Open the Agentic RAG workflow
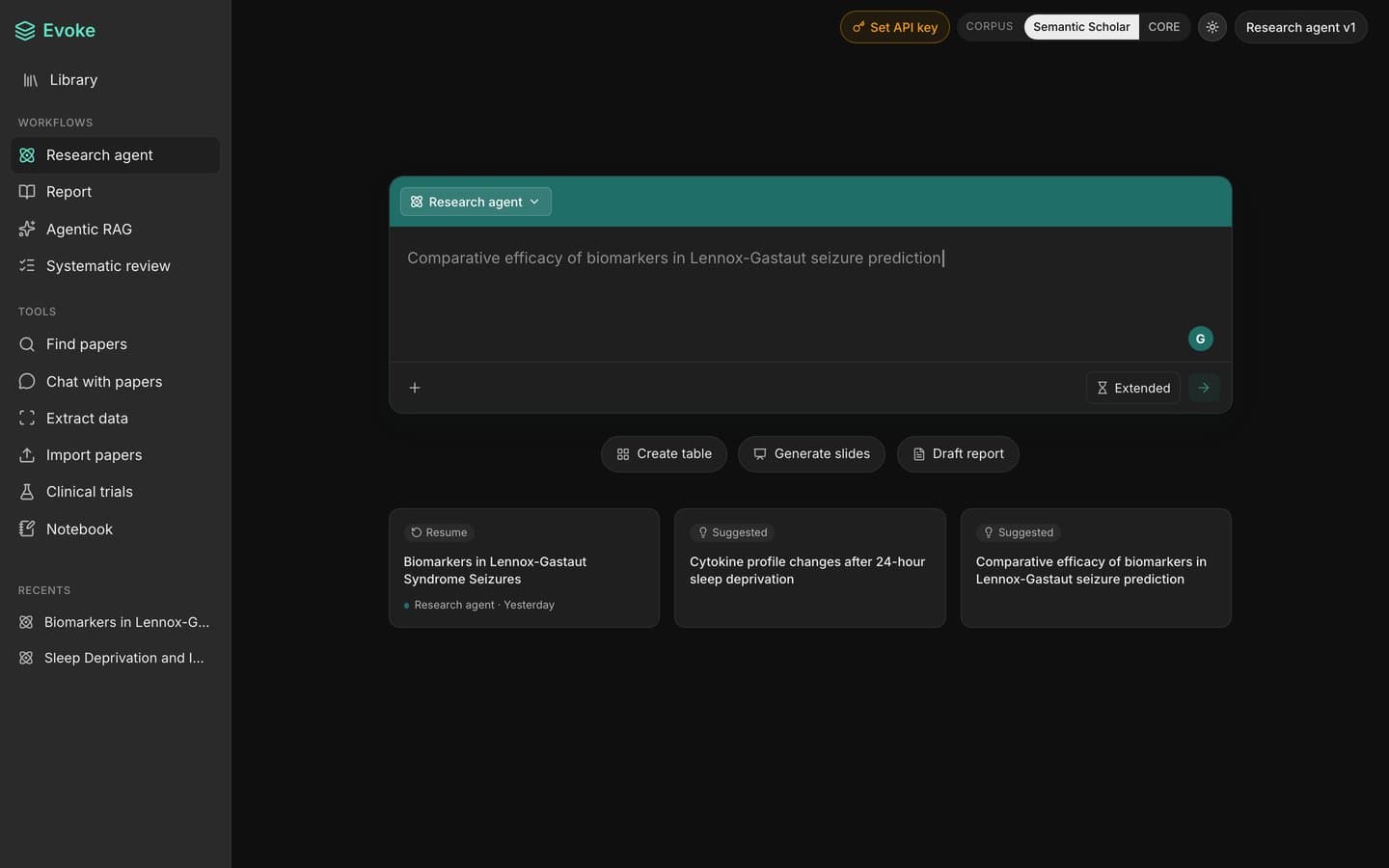Image resolution: width=1389 pixels, height=868 pixels. [116, 230]
